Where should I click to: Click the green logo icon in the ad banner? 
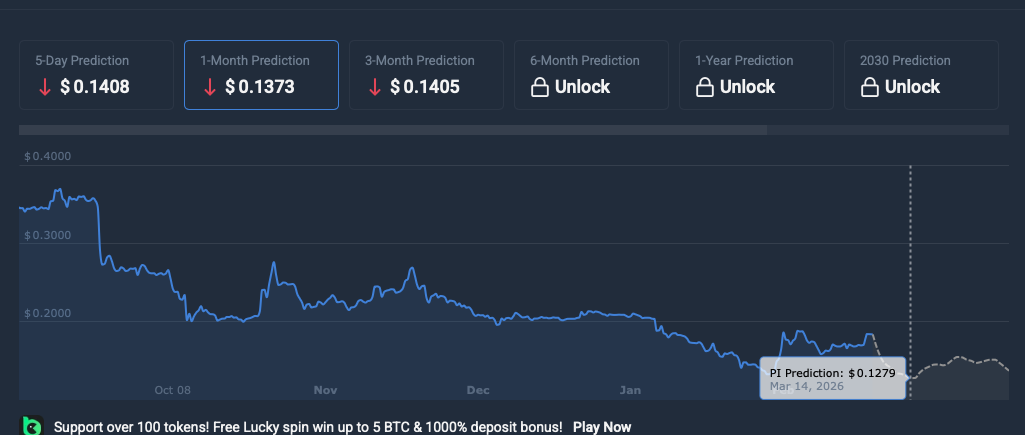tap(31, 426)
